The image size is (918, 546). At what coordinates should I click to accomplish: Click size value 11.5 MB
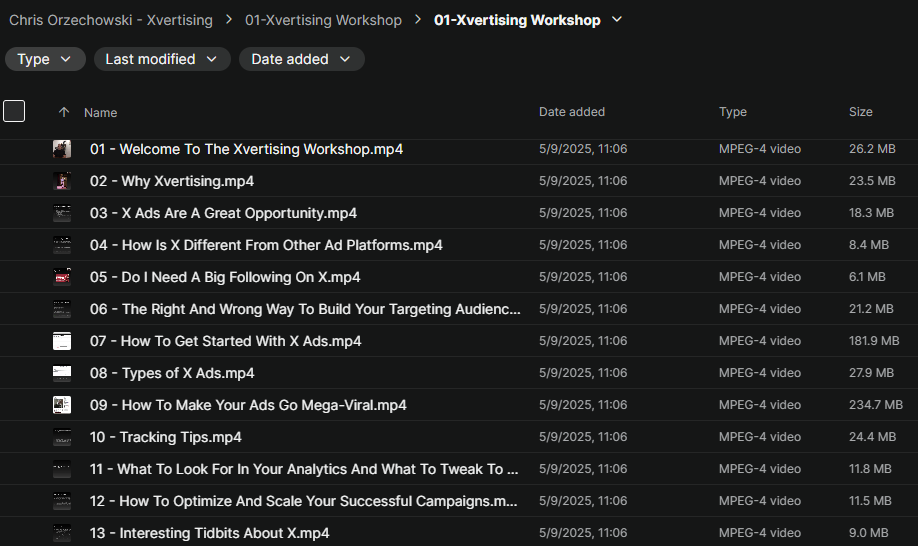(870, 501)
